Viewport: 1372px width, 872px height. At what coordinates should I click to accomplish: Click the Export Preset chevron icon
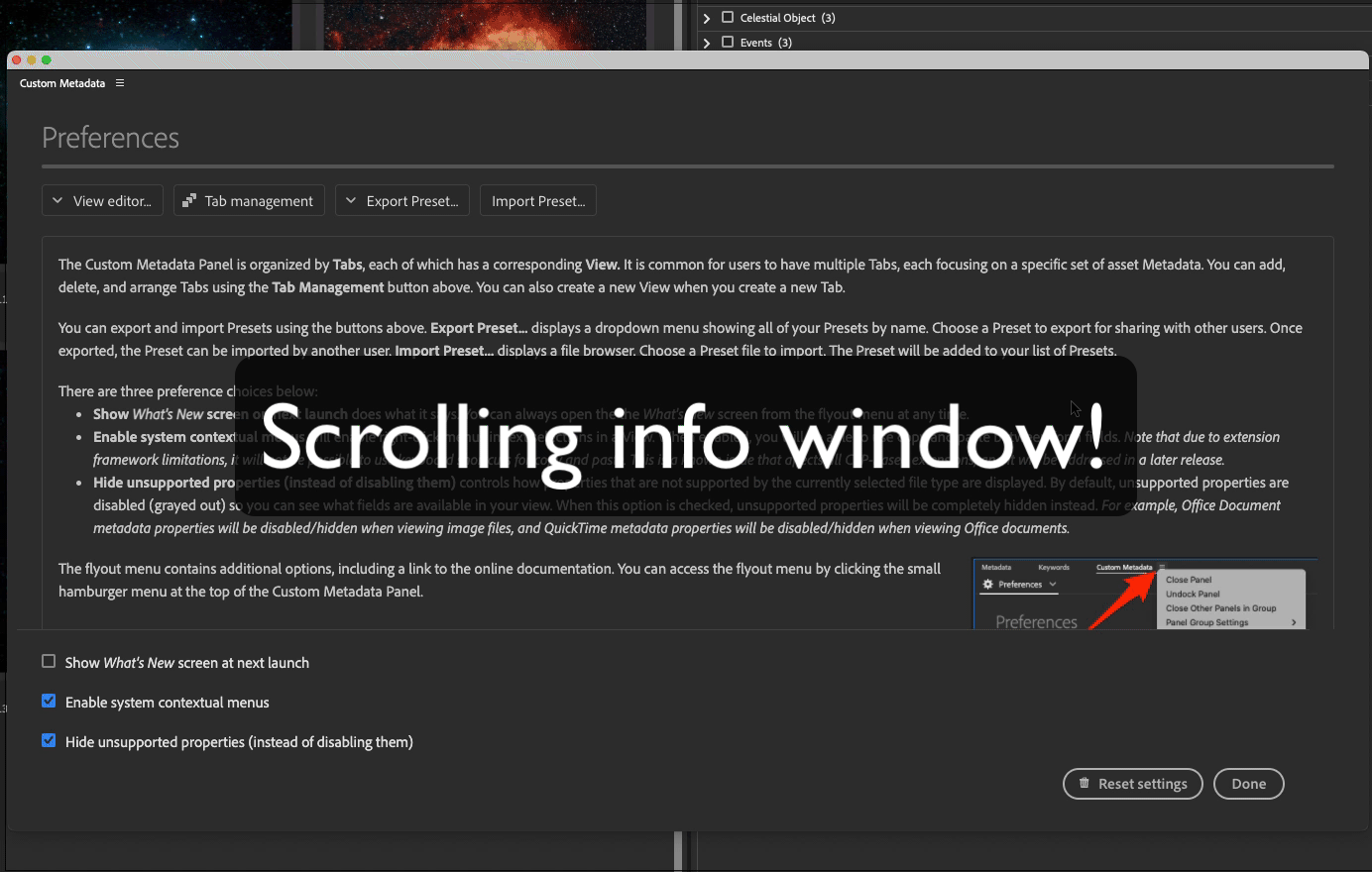(350, 201)
